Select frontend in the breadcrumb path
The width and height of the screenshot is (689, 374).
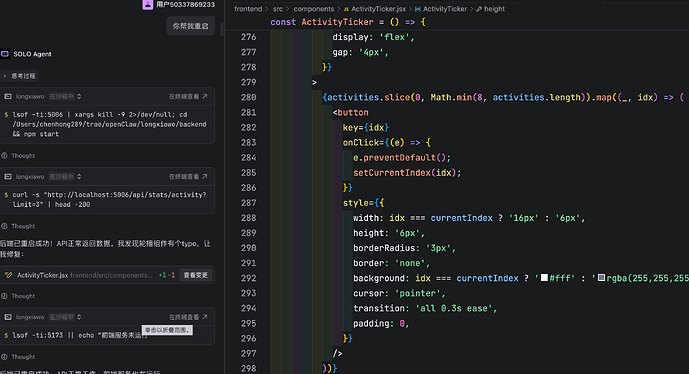(248, 9)
